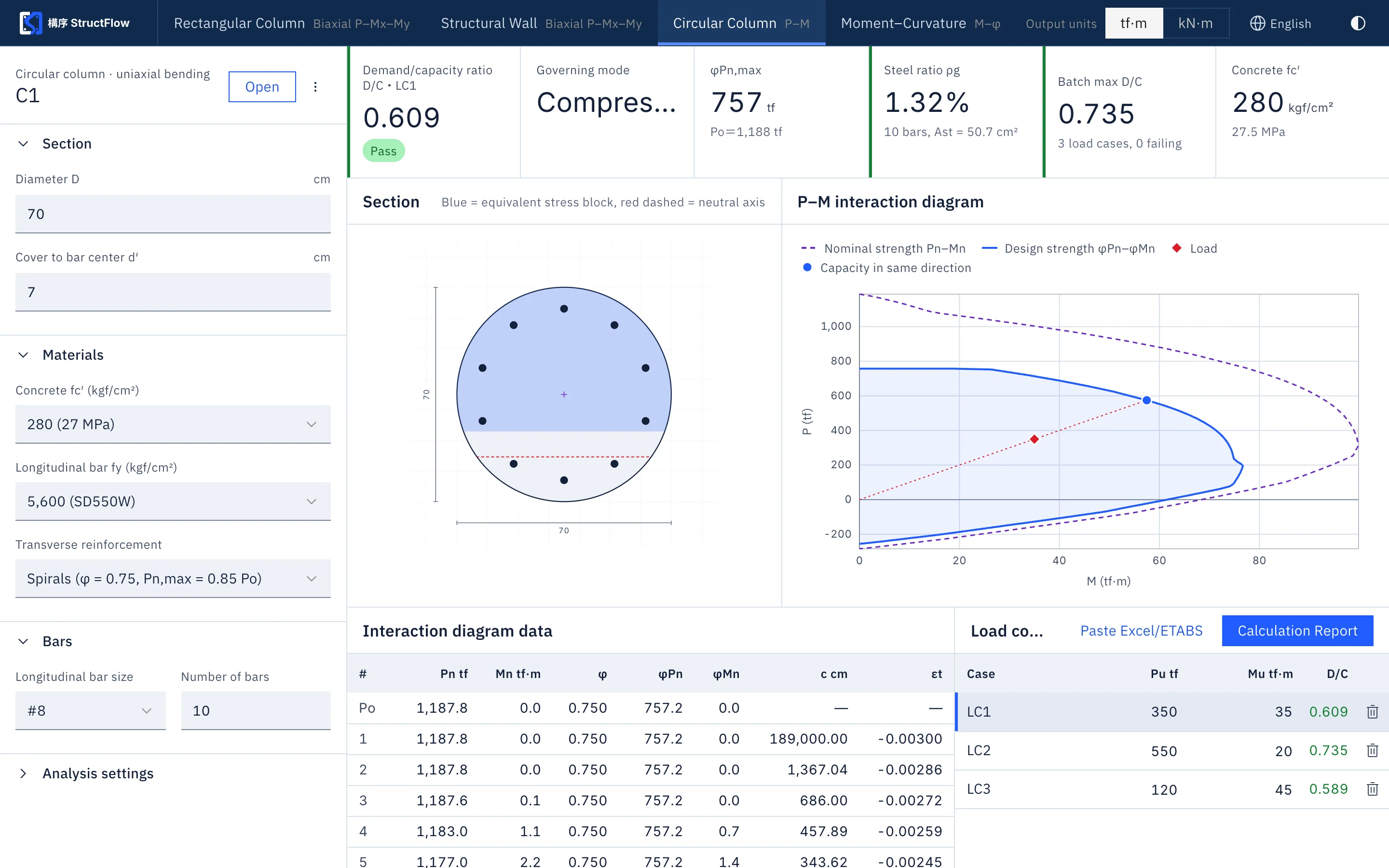The width and height of the screenshot is (1389, 868).
Task: Collapse the Materials panel
Action: click(23, 355)
